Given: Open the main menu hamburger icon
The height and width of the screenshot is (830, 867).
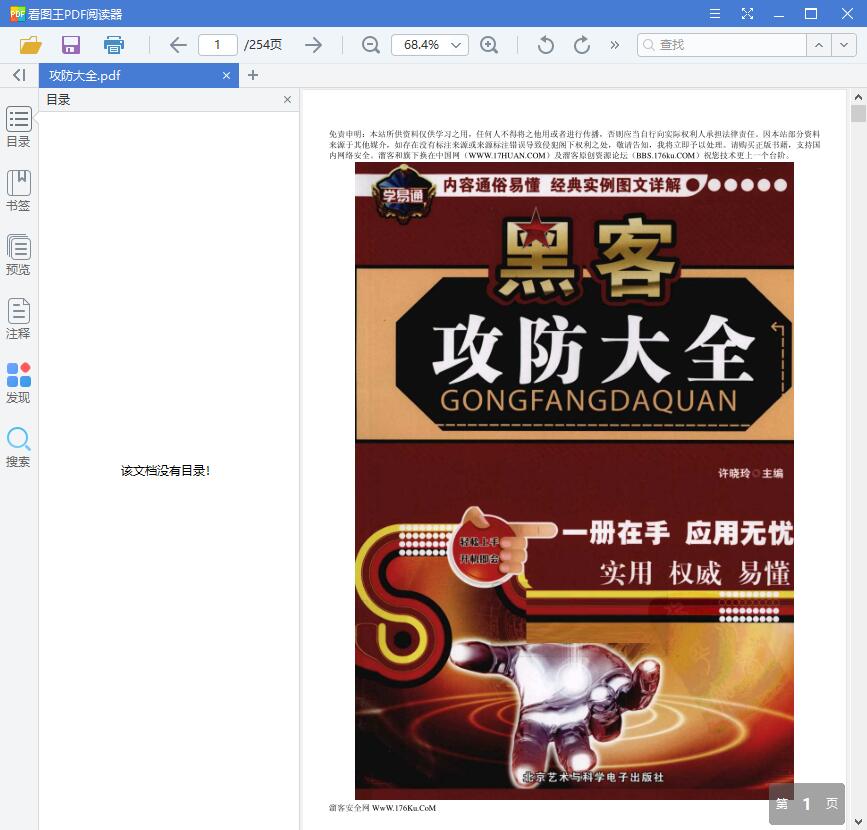Looking at the screenshot, I should click(715, 13).
